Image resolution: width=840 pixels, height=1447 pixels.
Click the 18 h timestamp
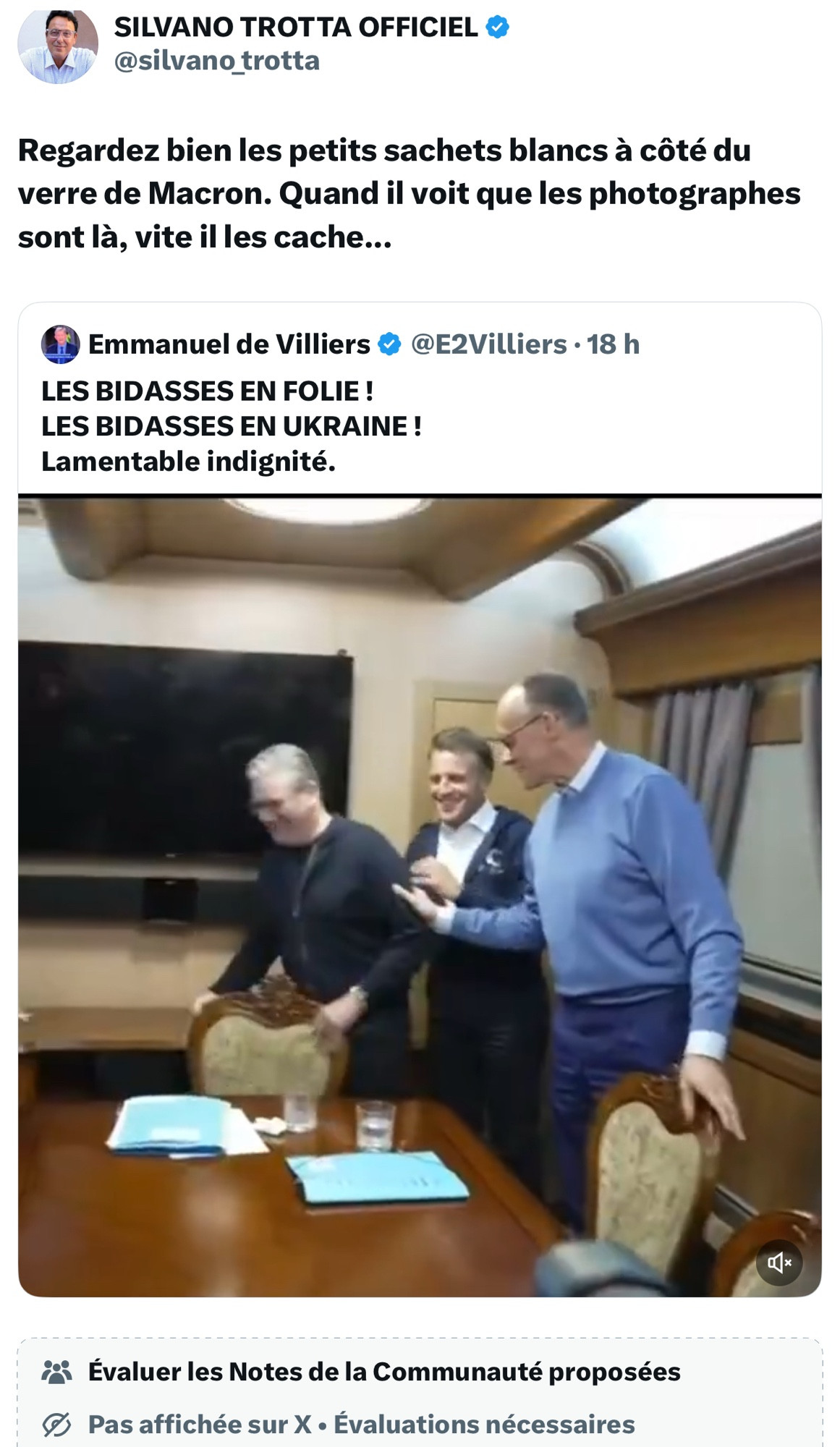pos(613,344)
